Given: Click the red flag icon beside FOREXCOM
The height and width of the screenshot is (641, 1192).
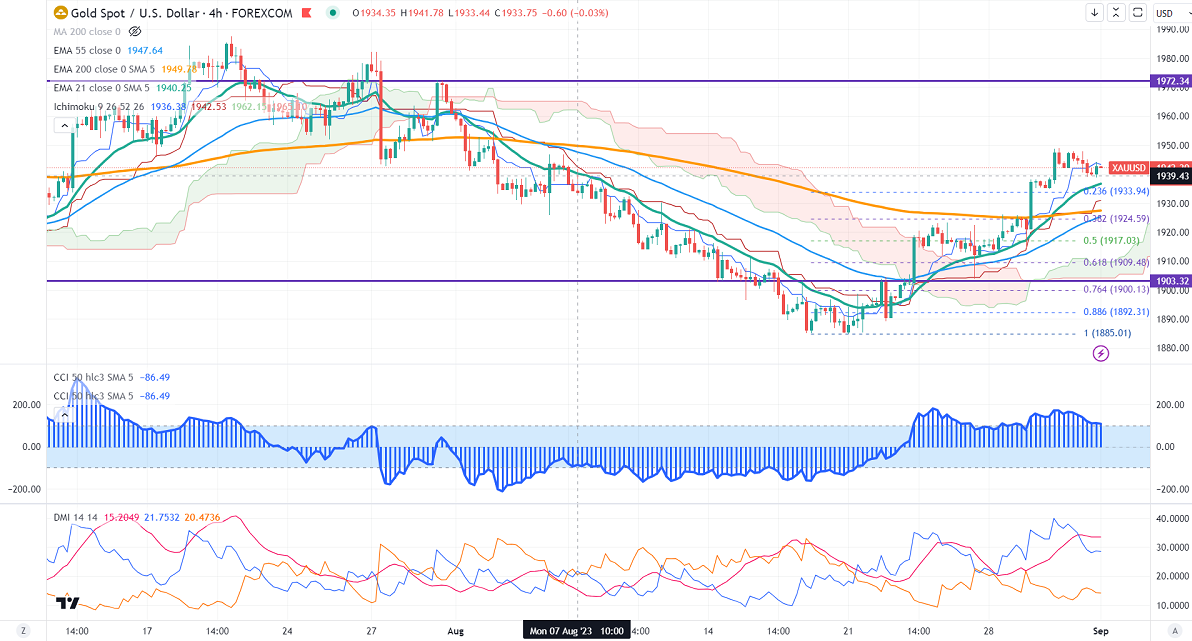Looking at the screenshot, I should (x=306, y=13).
